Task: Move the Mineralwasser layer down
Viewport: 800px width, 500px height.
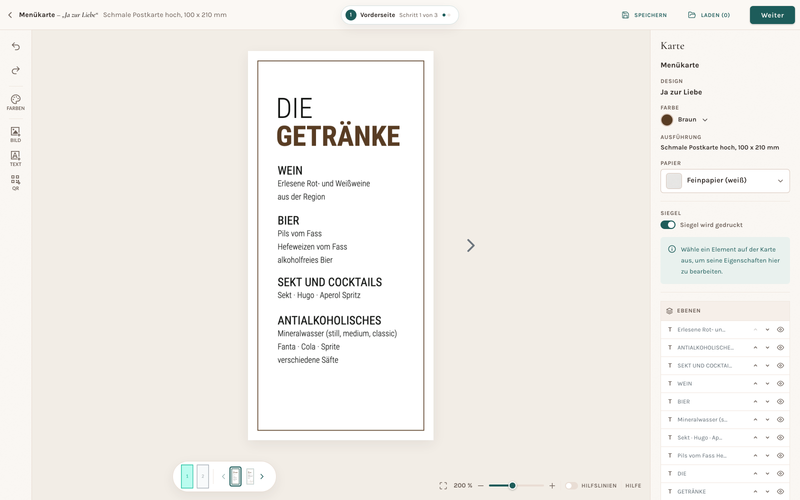Action: [767, 419]
